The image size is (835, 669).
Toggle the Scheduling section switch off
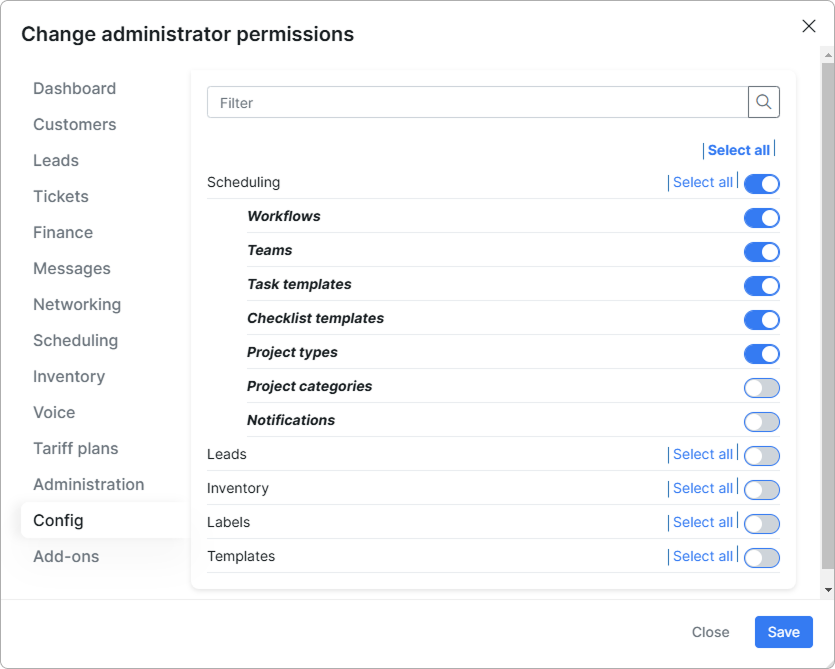[762, 184]
